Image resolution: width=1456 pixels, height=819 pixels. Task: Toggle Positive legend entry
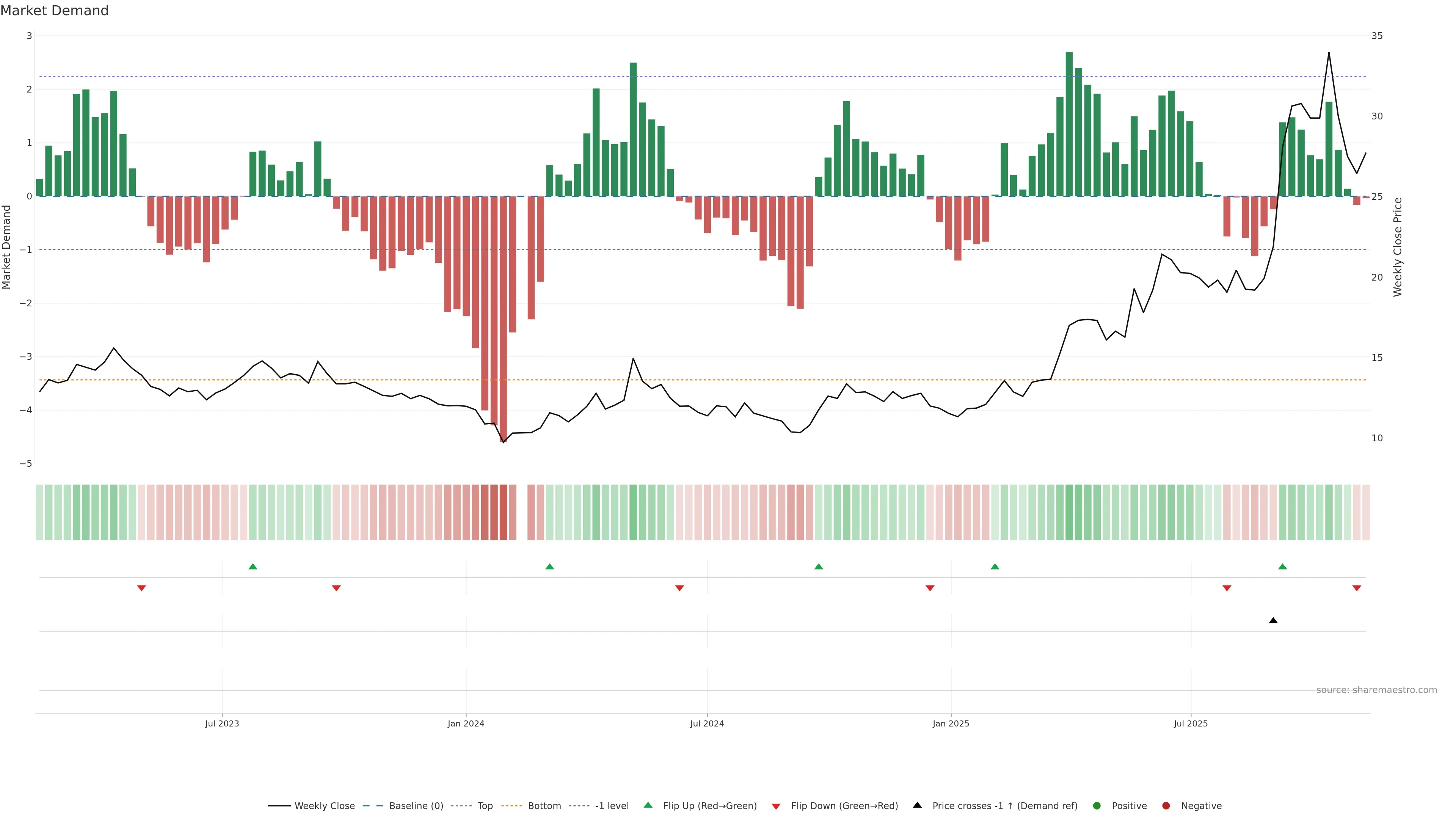[x=1129, y=806]
